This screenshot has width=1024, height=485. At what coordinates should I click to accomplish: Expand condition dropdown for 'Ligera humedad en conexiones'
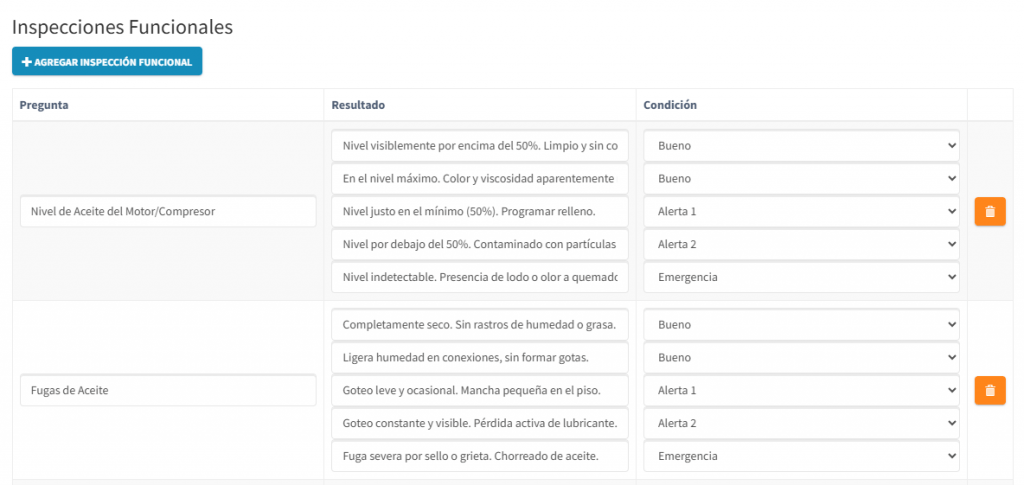tap(801, 358)
